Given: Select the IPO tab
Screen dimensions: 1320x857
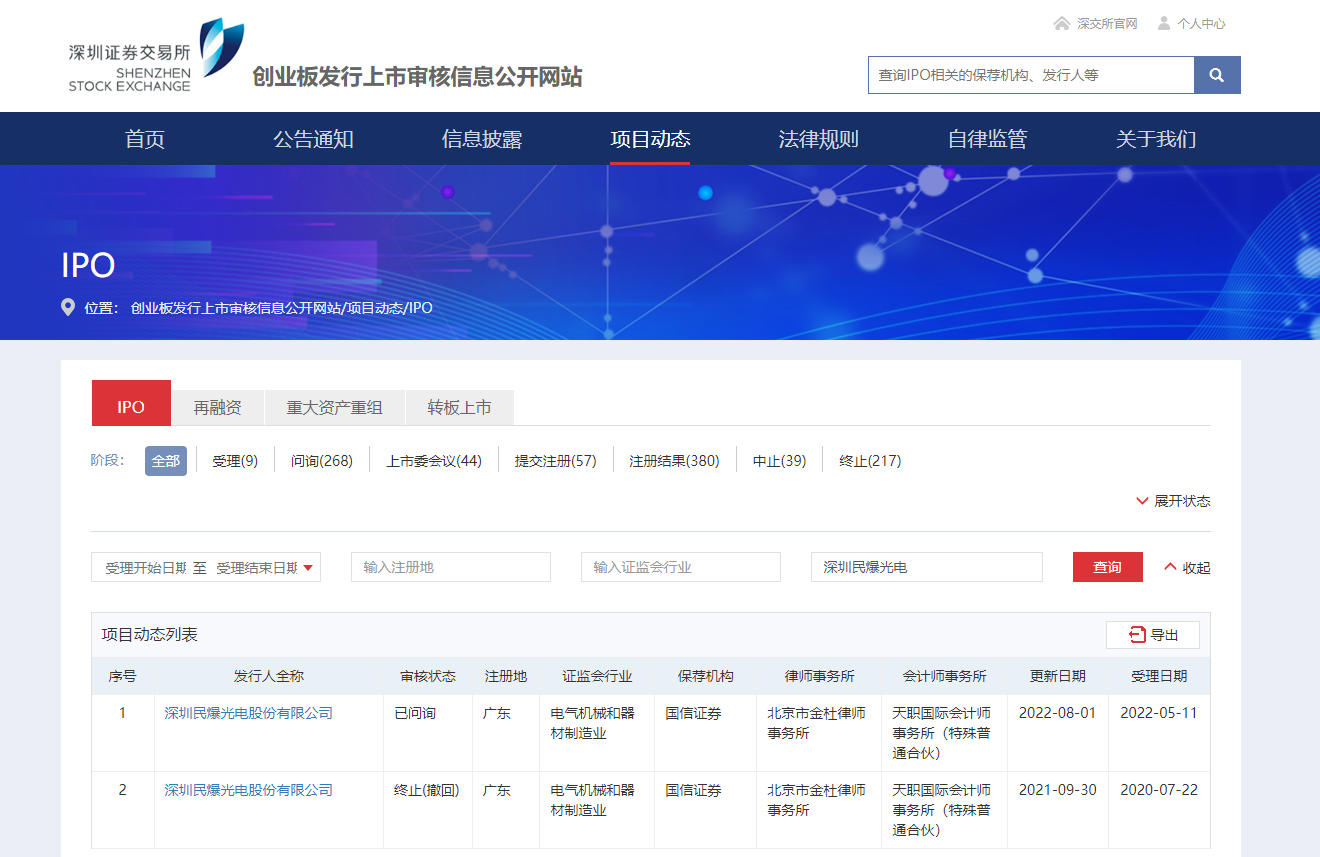Looking at the screenshot, I should pyautogui.click(x=131, y=403).
